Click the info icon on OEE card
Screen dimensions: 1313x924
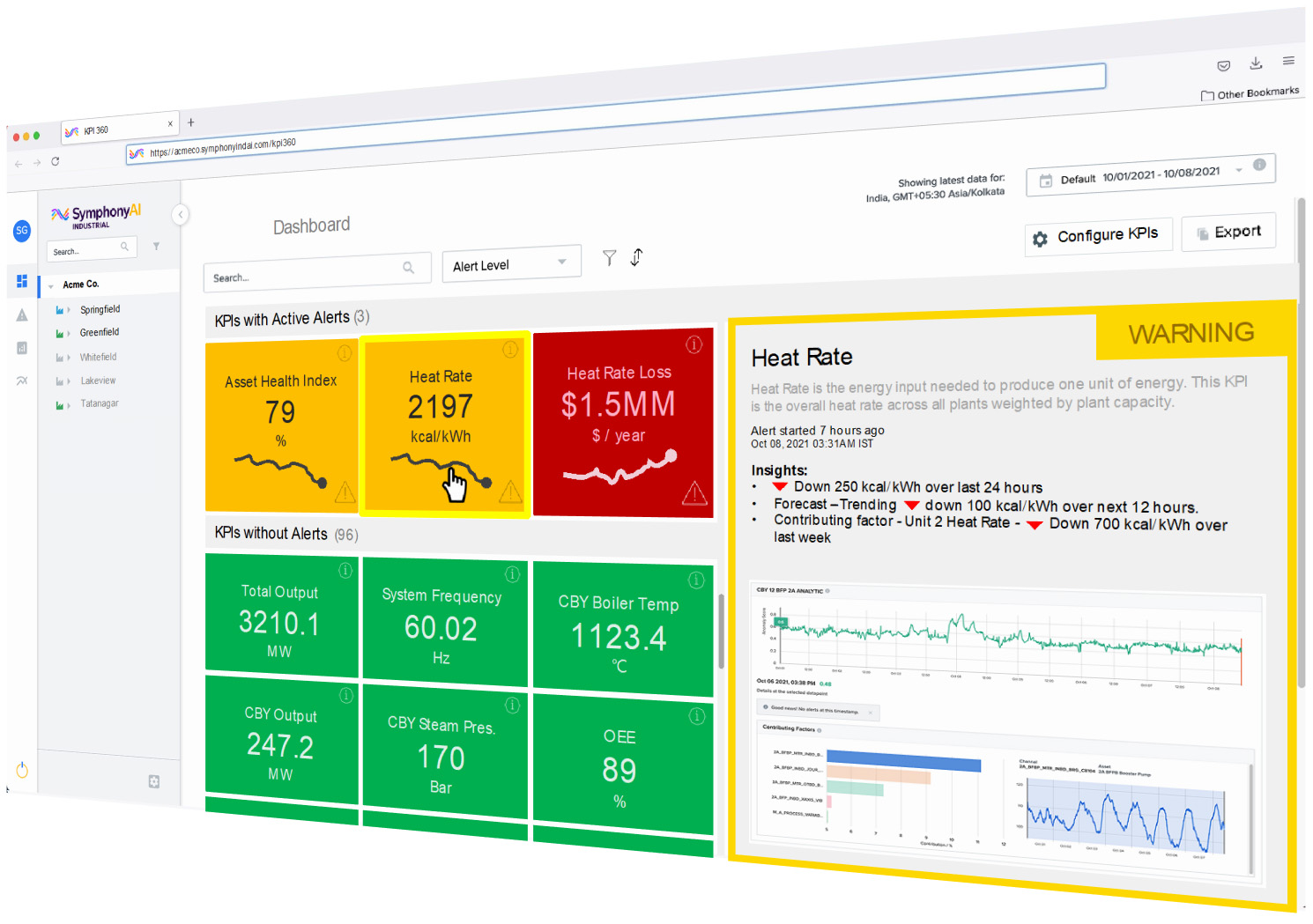coord(697,716)
